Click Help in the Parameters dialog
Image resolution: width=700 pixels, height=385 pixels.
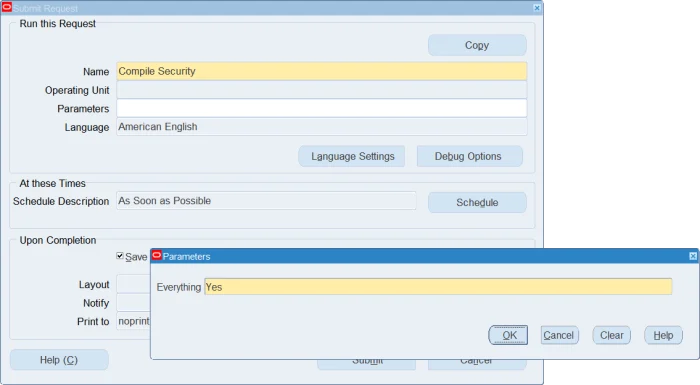663,335
